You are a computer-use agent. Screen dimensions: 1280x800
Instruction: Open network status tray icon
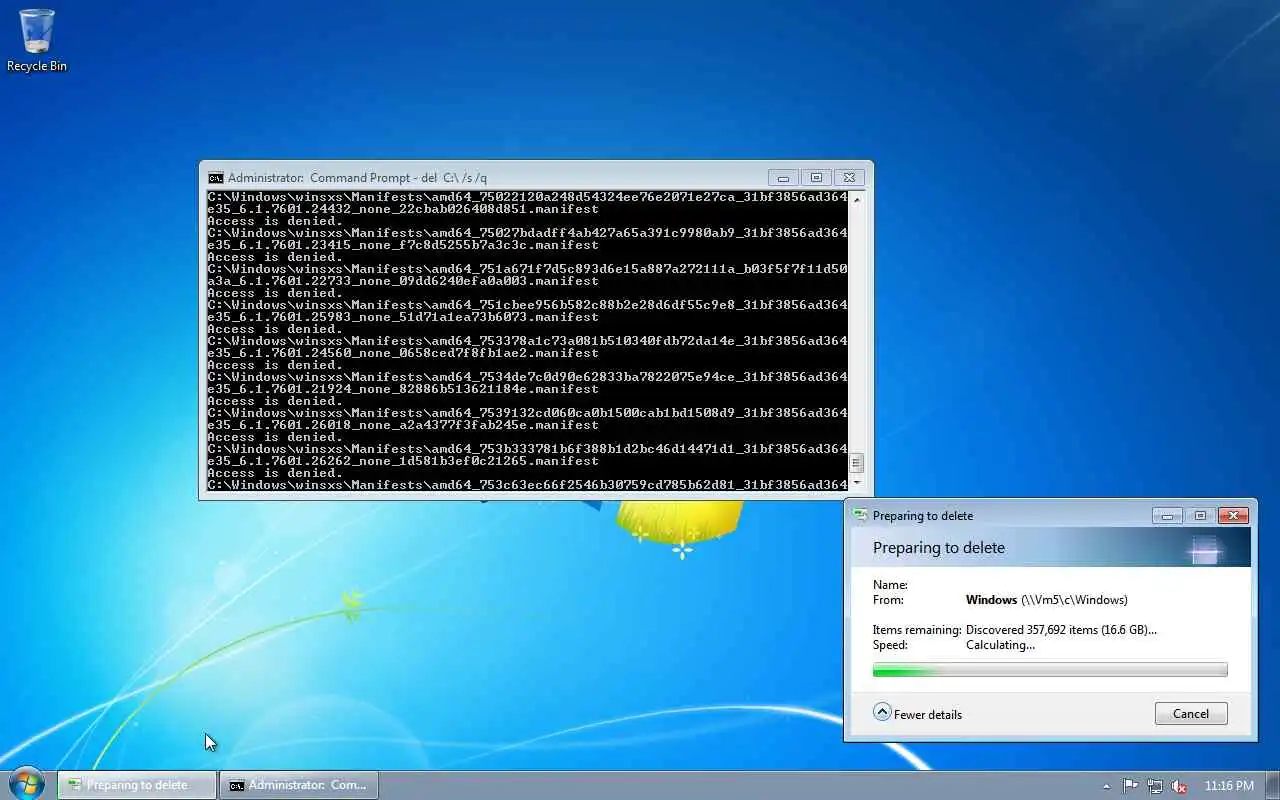(x=1155, y=786)
